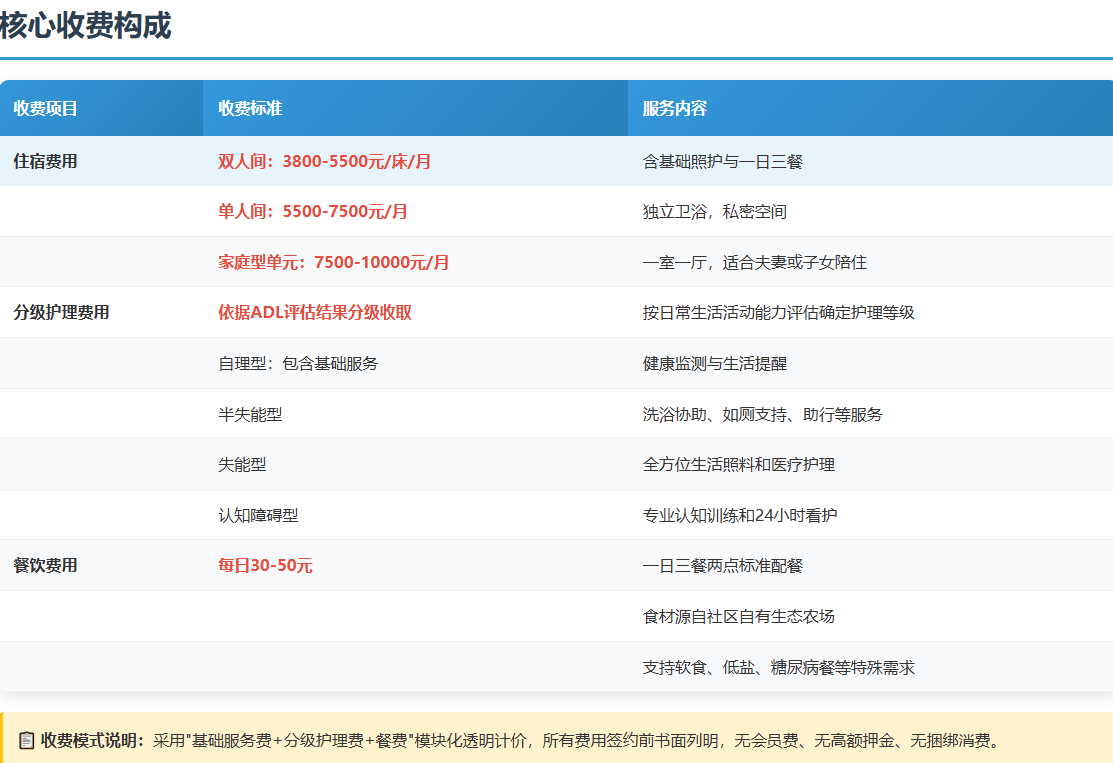Click the 住宿费用 row label
This screenshot has height=763, width=1113.
point(45,161)
